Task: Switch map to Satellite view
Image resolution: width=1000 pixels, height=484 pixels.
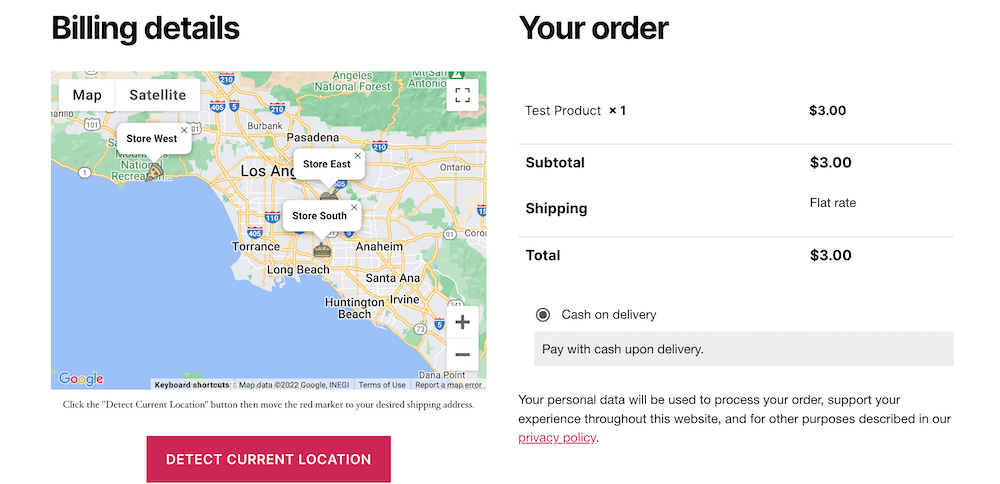Action: click(157, 95)
